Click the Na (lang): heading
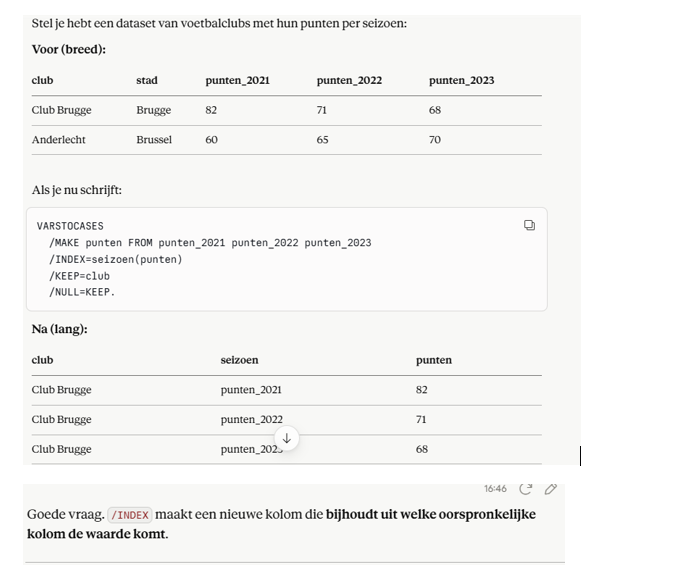 59,329
